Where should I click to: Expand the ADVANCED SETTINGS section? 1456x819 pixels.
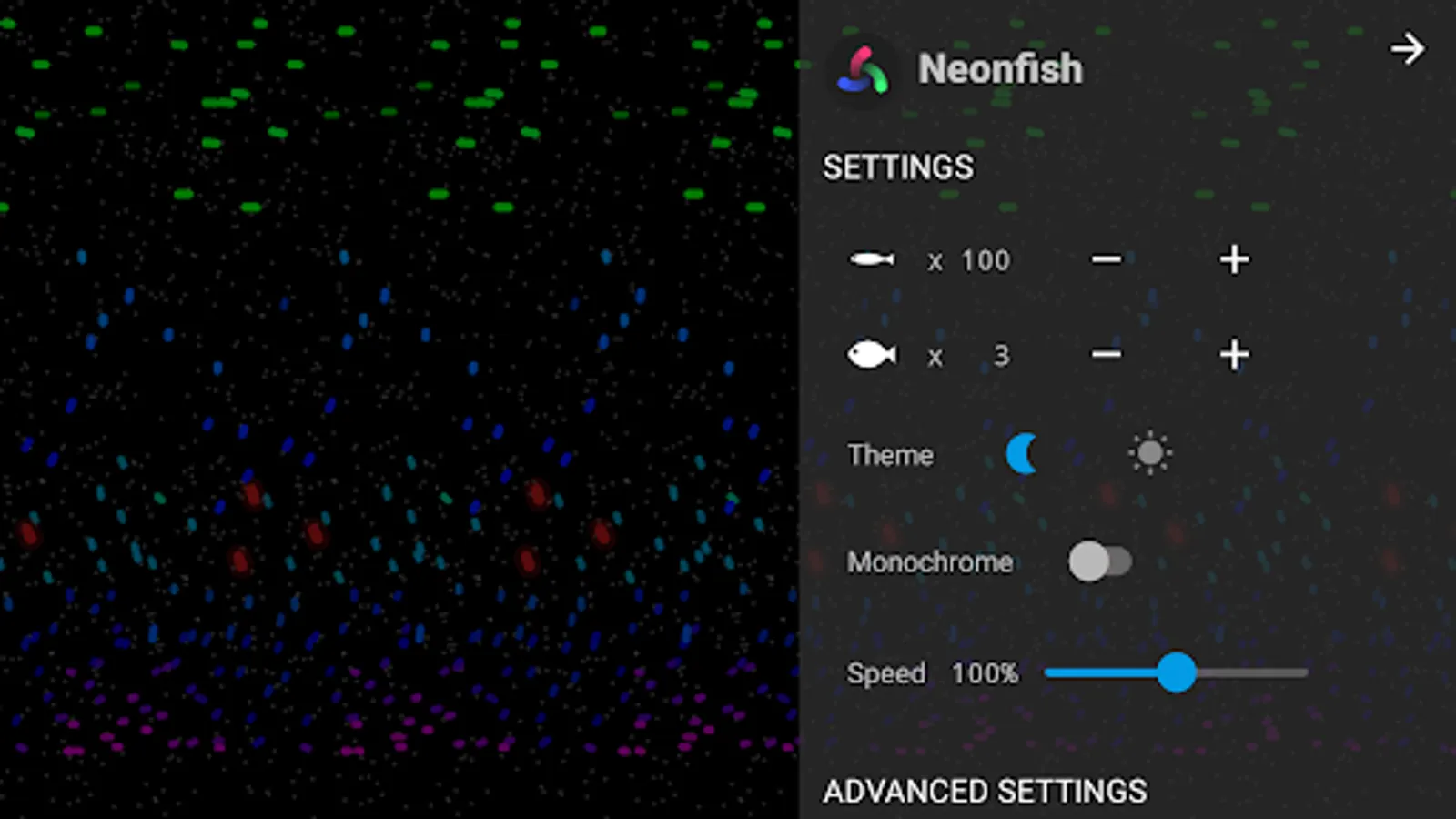[985, 792]
